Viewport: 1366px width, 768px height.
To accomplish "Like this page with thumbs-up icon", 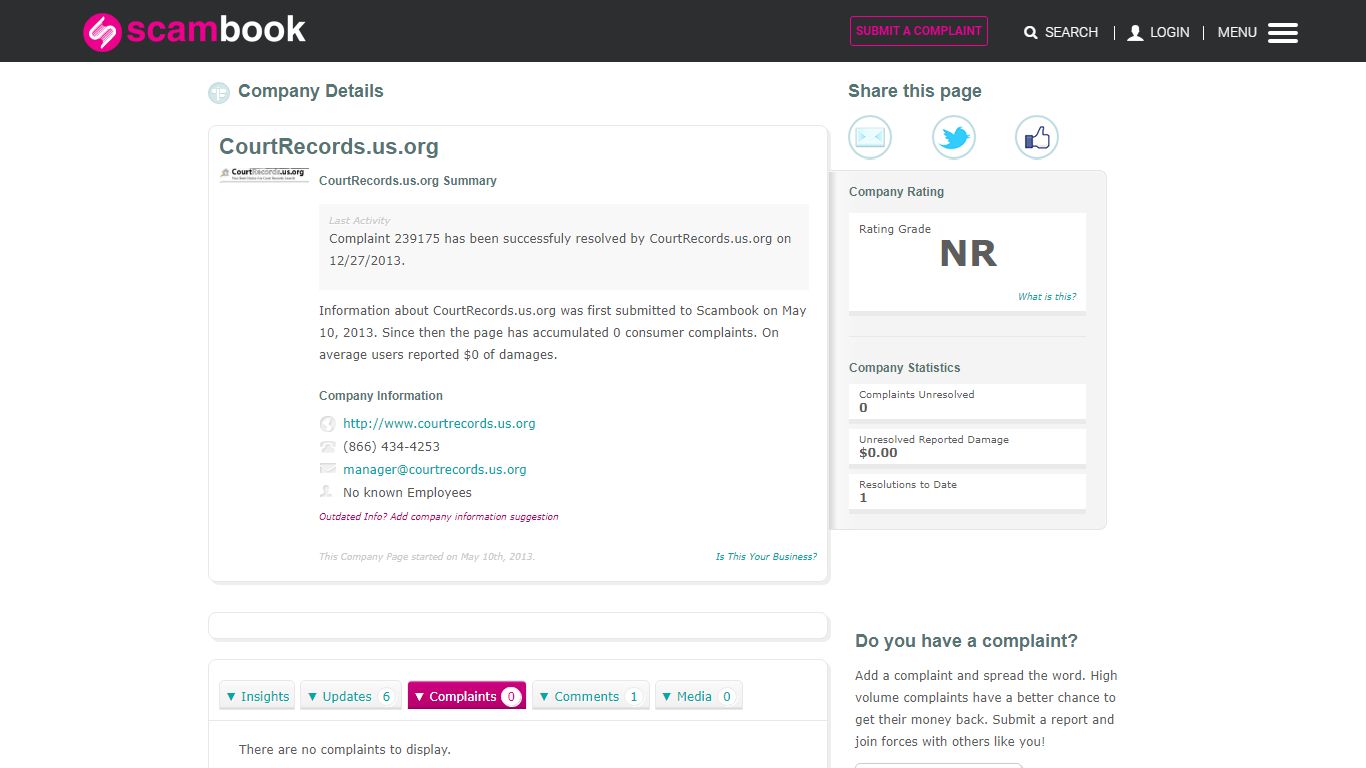I will tap(1037, 137).
